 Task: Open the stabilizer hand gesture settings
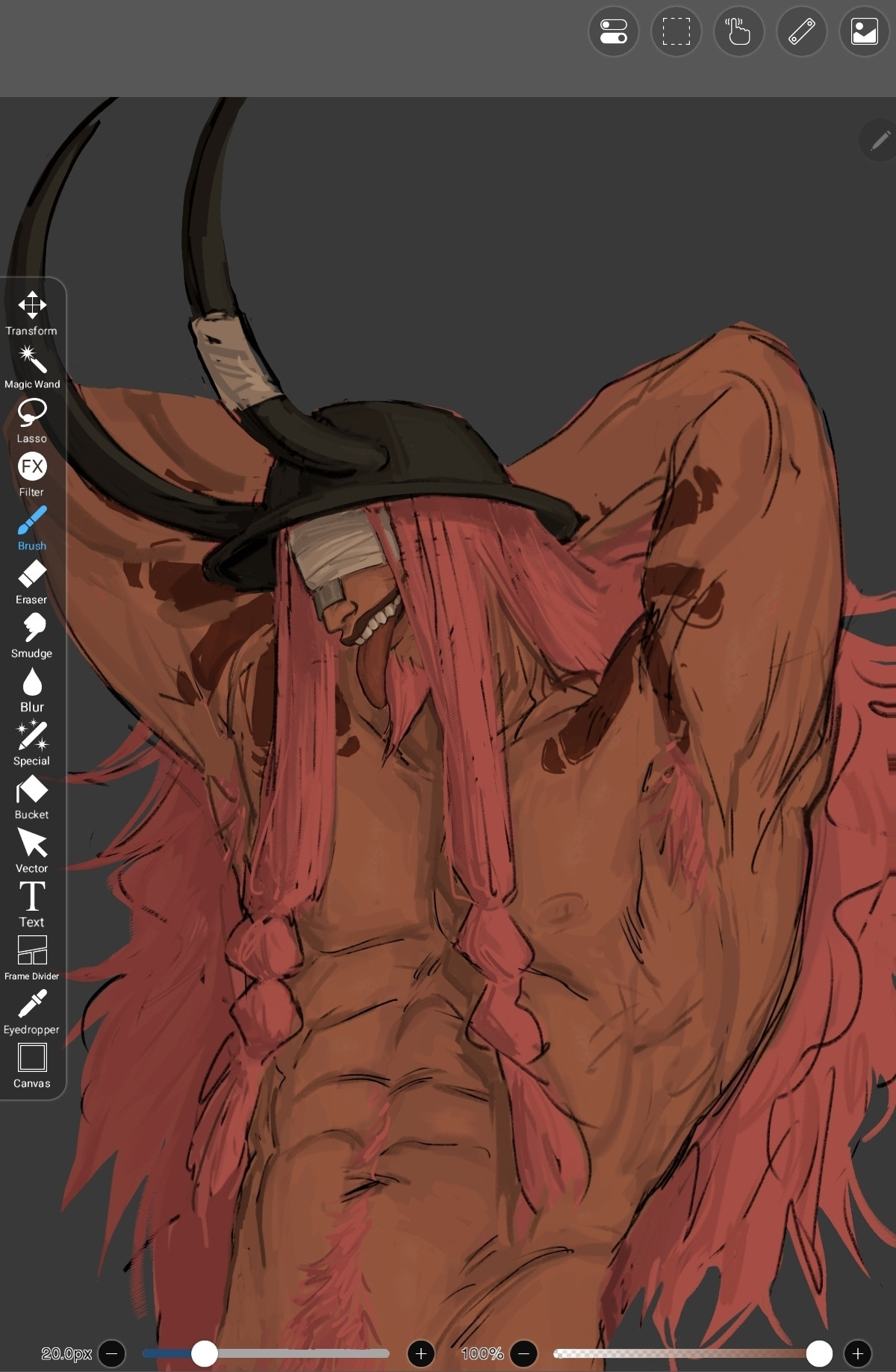point(739,31)
